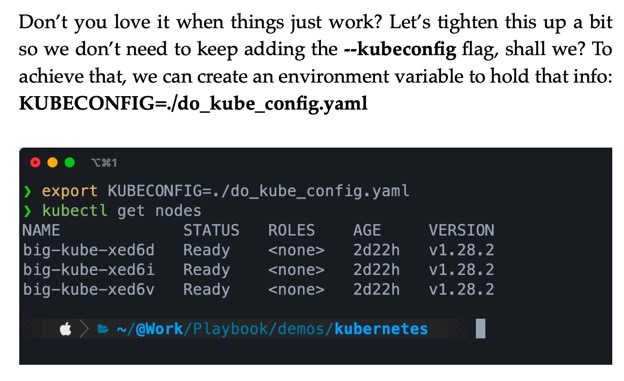Select node name big-kube-xed6i
The width and height of the screenshot is (624, 381).
tap(89, 270)
